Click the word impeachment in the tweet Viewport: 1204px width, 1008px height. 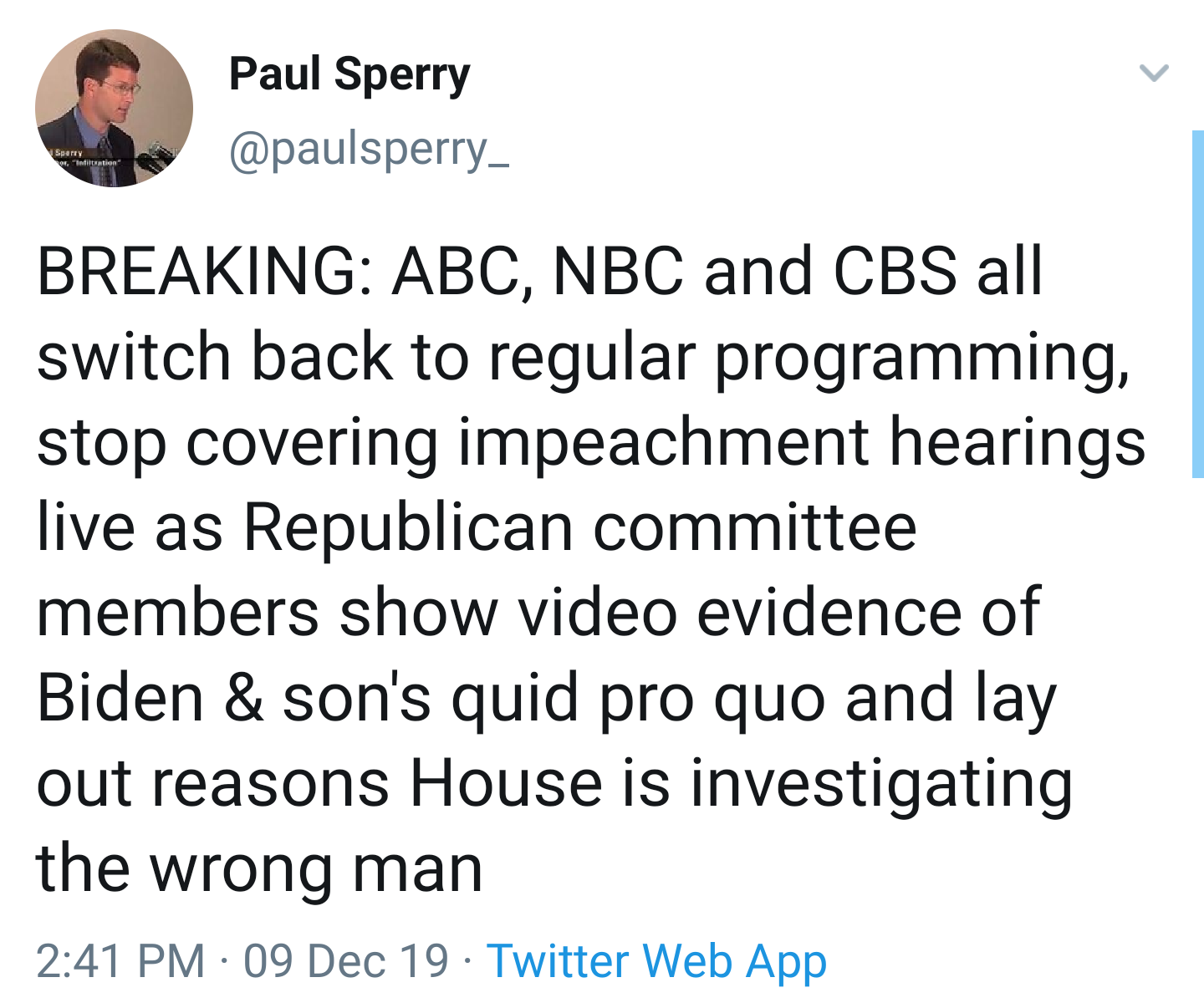coord(662,442)
